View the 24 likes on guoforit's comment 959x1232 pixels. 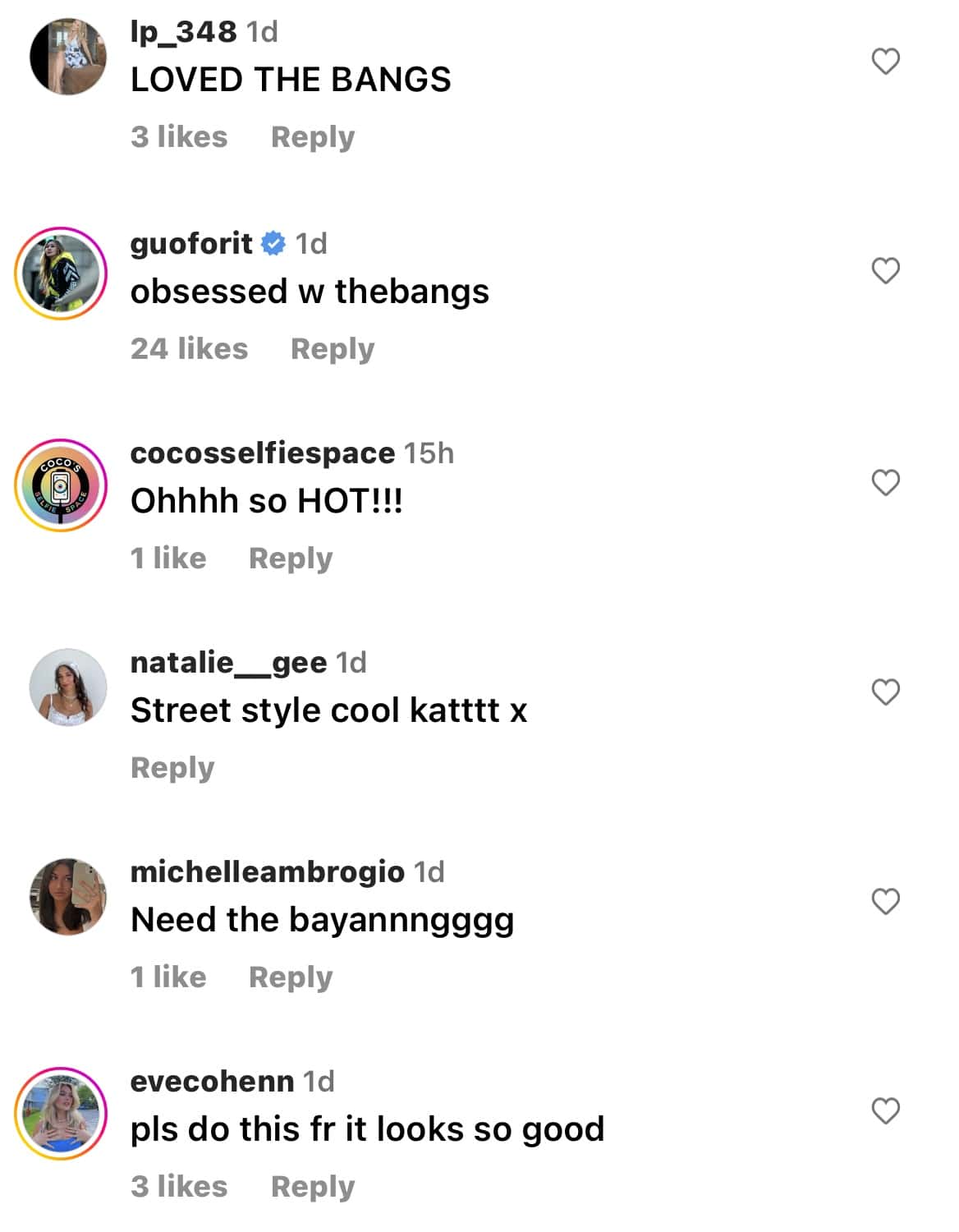coord(189,348)
